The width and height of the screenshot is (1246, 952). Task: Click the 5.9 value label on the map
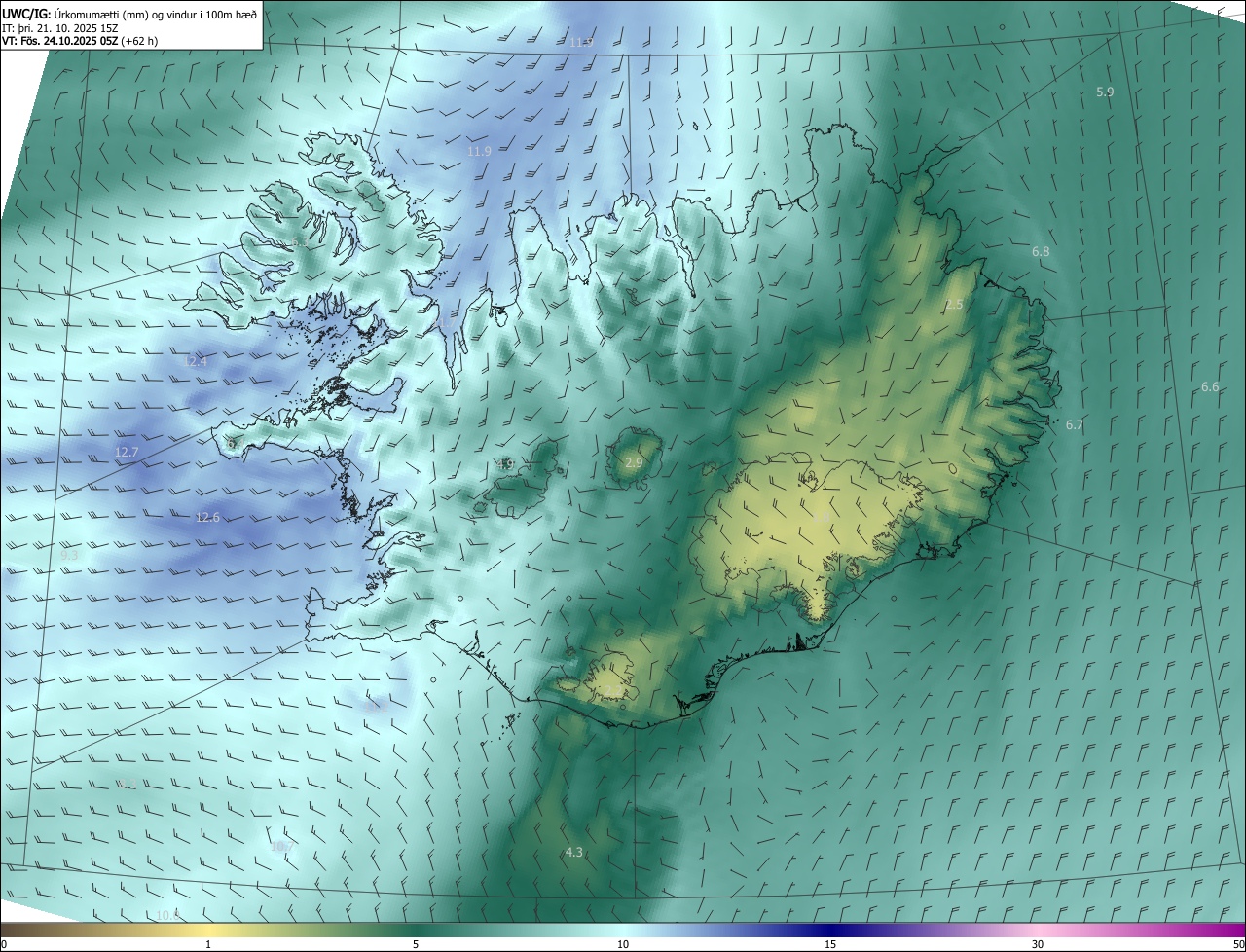(1105, 92)
